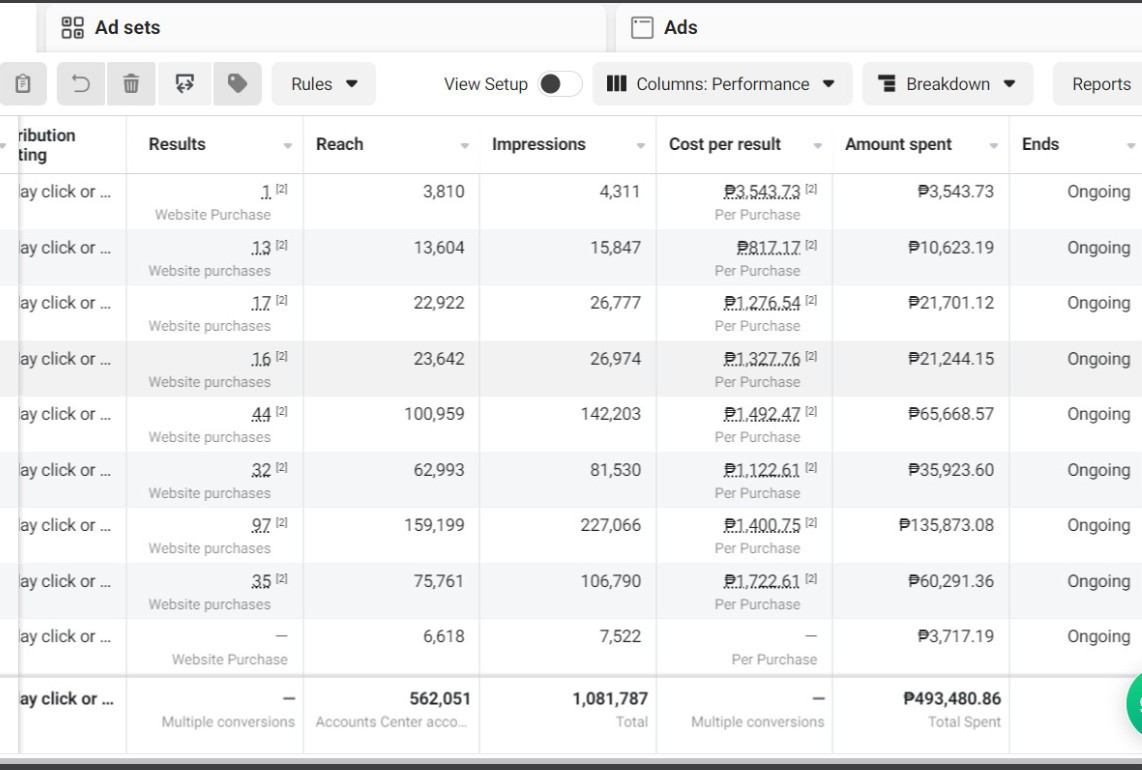
Task: Select impressions value 26,974
Action: pyautogui.click(x=615, y=359)
